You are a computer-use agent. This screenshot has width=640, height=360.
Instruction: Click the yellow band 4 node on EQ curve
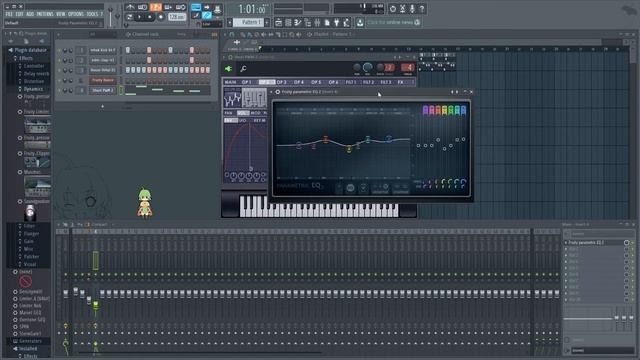tap(349, 149)
